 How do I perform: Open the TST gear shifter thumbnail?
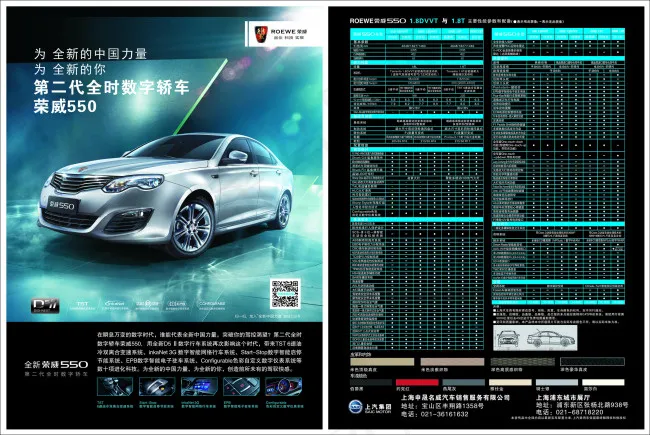(115, 386)
